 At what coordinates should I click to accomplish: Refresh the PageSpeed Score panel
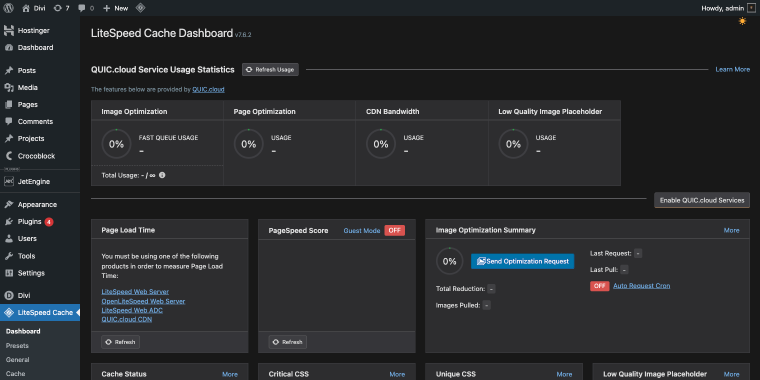pyautogui.click(x=287, y=342)
